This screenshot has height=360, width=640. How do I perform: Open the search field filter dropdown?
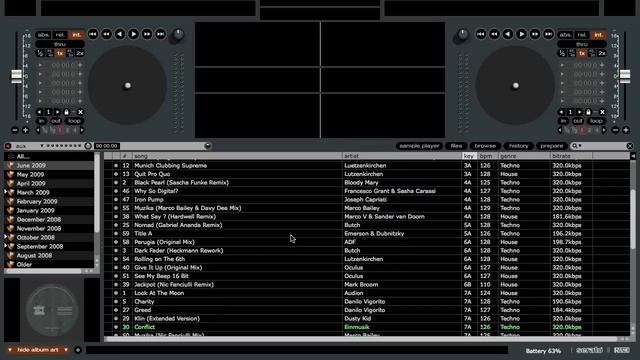pos(577,146)
